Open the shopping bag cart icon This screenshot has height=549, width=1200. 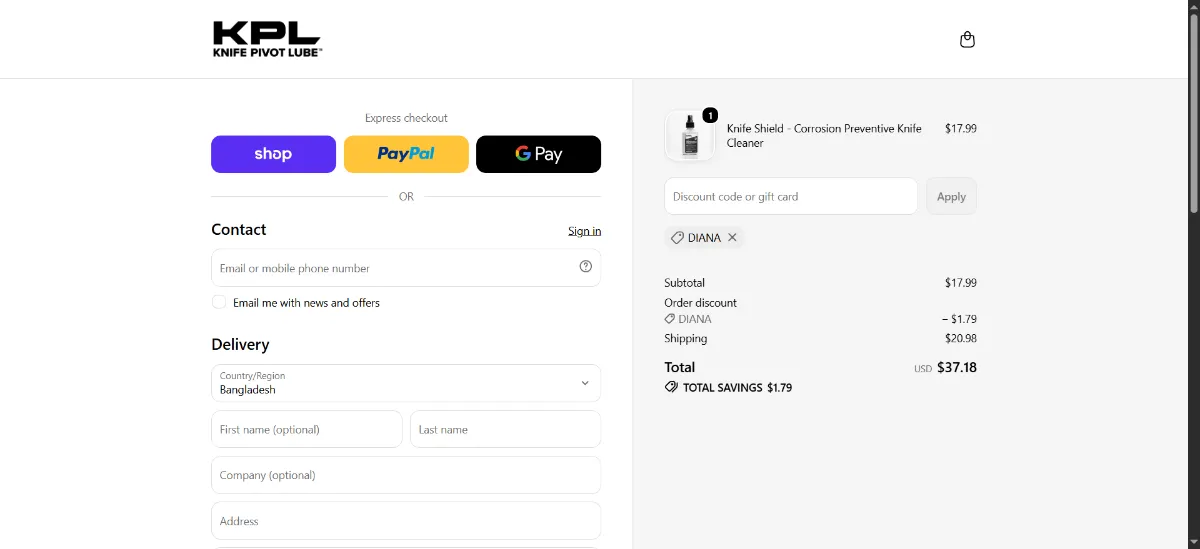(x=967, y=40)
